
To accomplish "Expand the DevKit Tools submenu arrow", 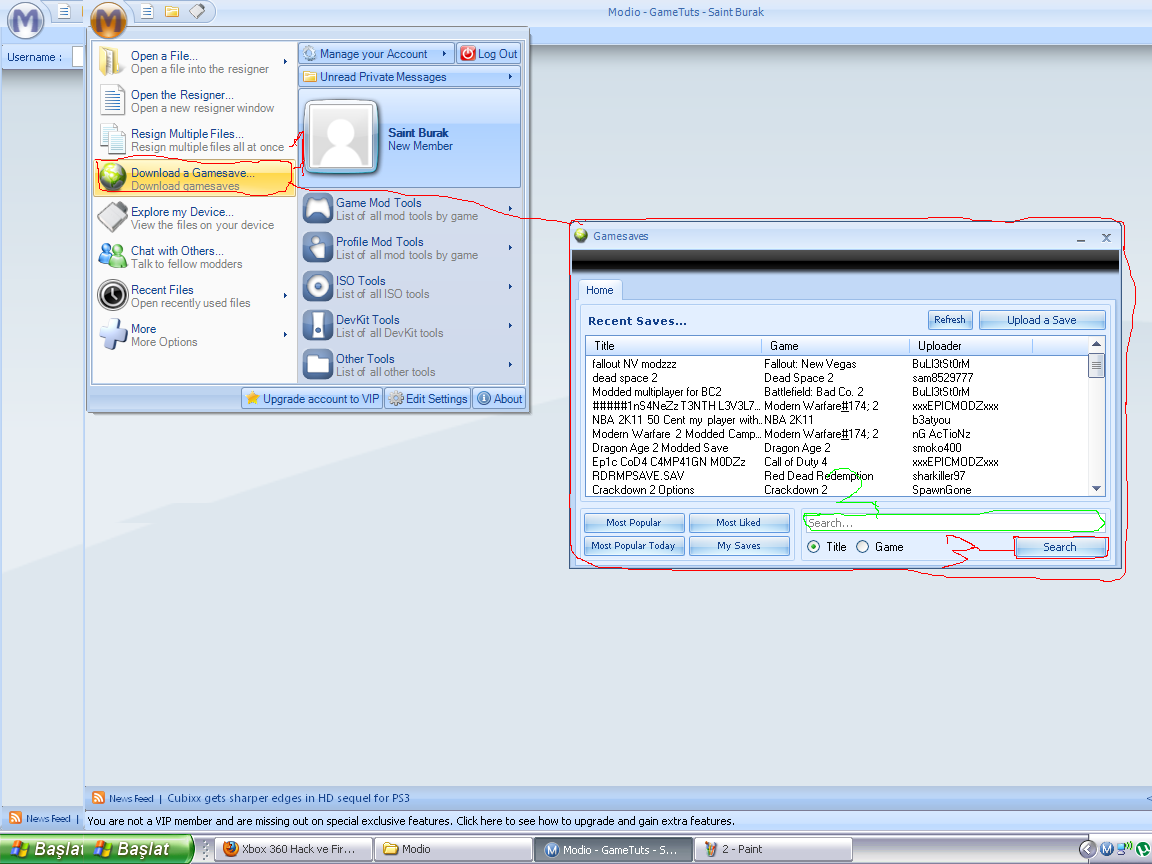I will [x=510, y=325].
